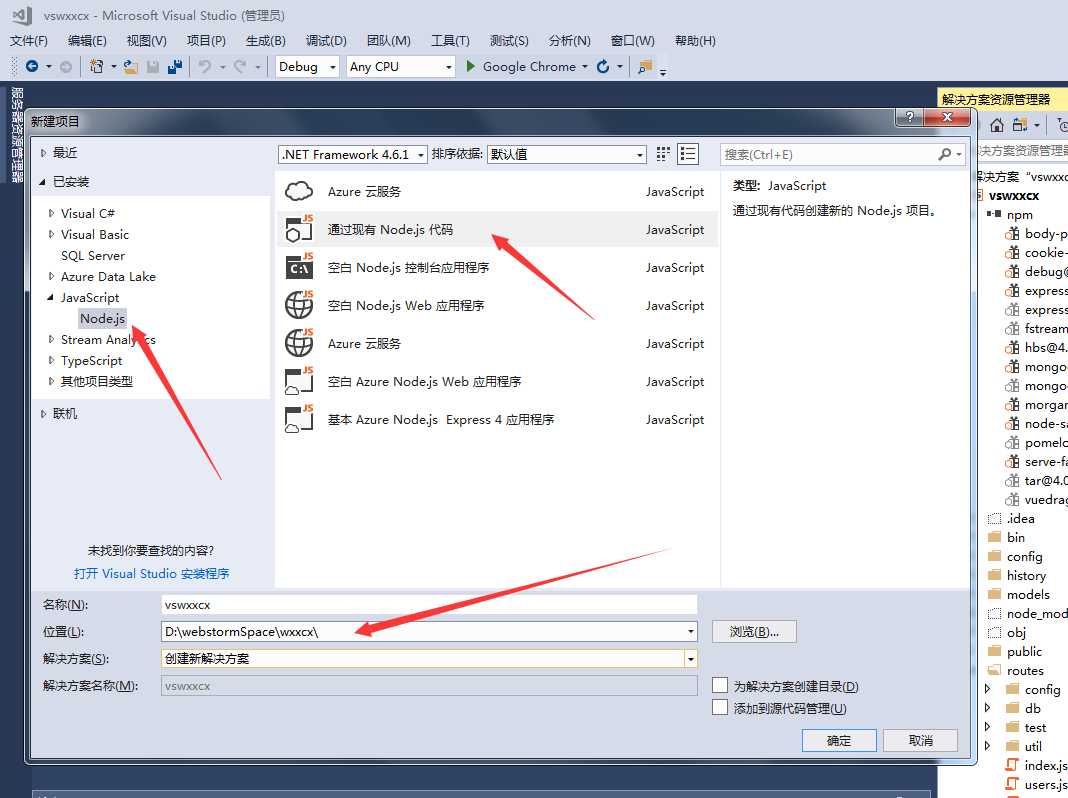Click the browser refresh icon in toolbar
The image size is (1068, 798).
click(603, 66)
